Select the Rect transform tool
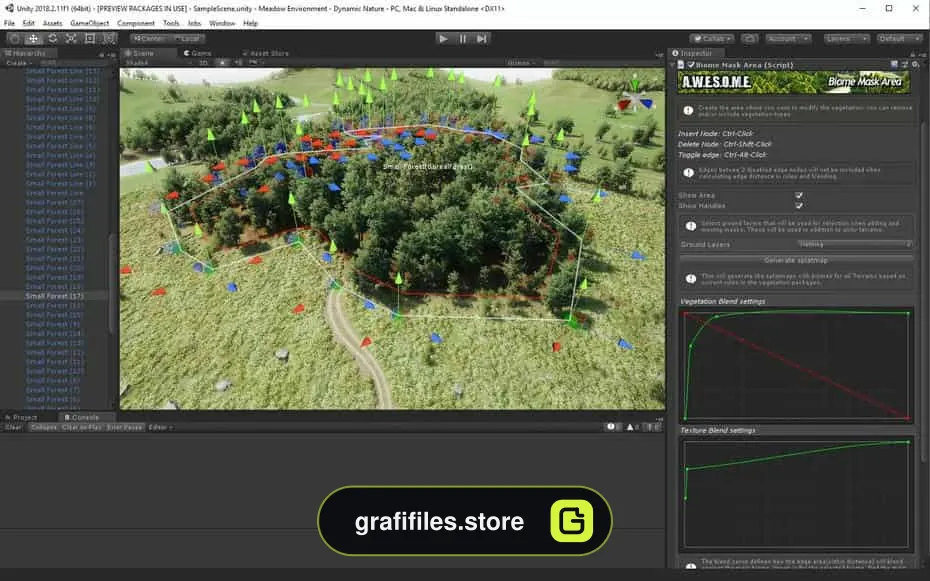The height and width of the screenshot is (581, 930). [90, 39]
